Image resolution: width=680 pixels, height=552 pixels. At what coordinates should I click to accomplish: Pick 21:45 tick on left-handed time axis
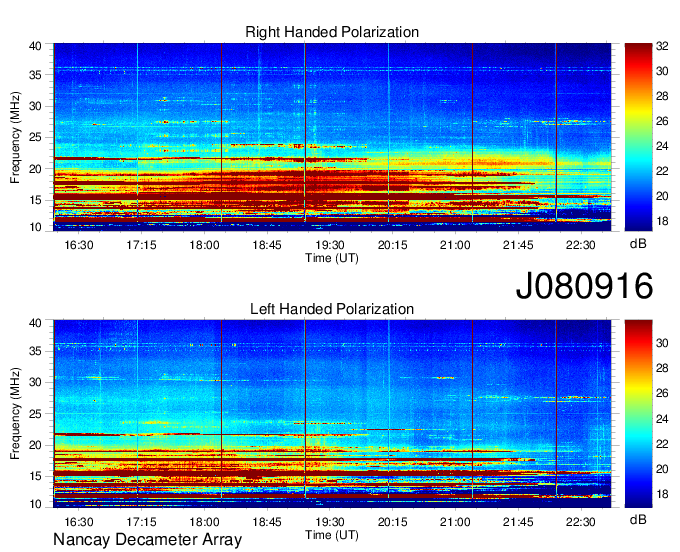(518, 522)
